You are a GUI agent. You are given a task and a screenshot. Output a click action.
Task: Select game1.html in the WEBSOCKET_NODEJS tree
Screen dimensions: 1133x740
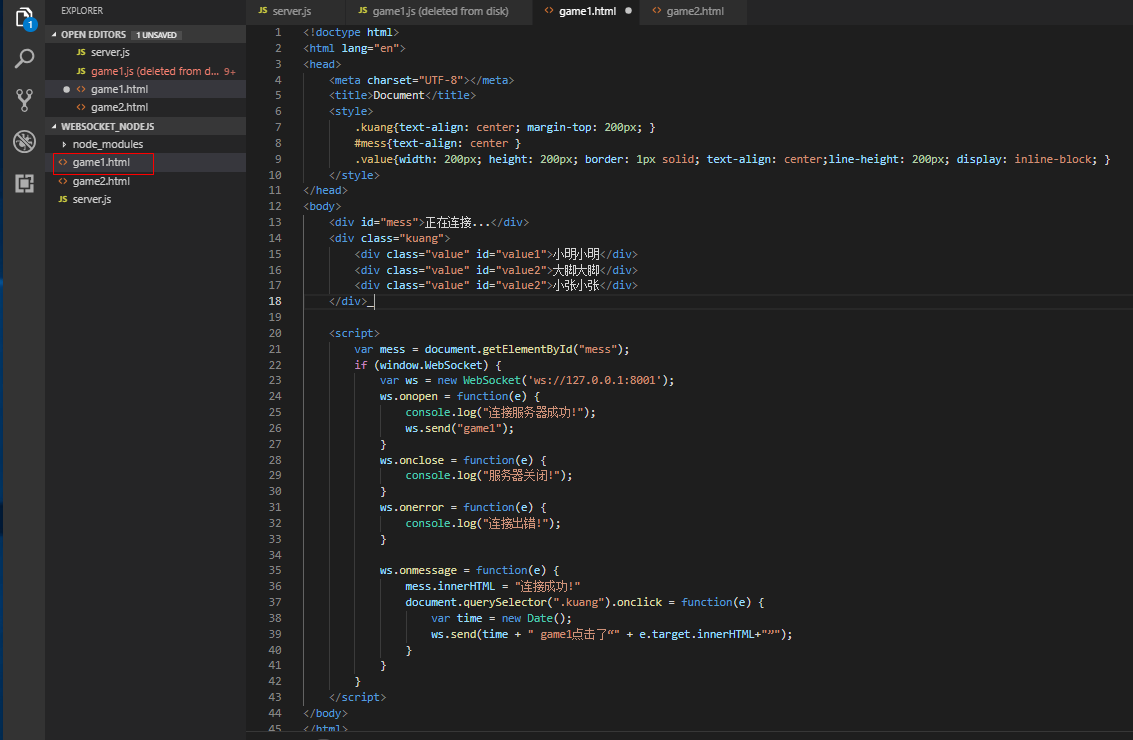pyautogui.click(x=101, y=162)
